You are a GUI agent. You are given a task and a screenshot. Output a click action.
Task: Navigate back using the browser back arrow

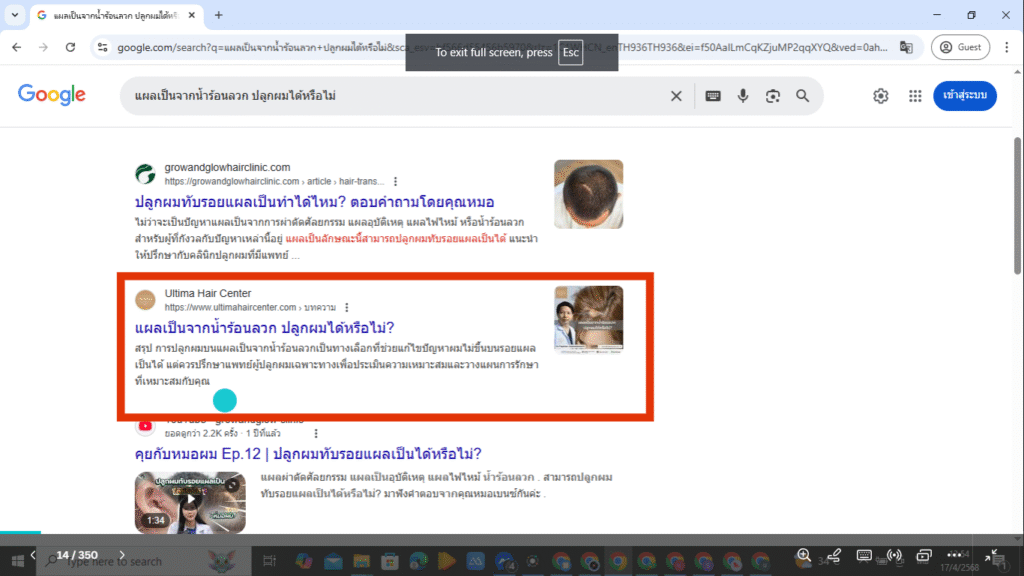tap(16, 47)
